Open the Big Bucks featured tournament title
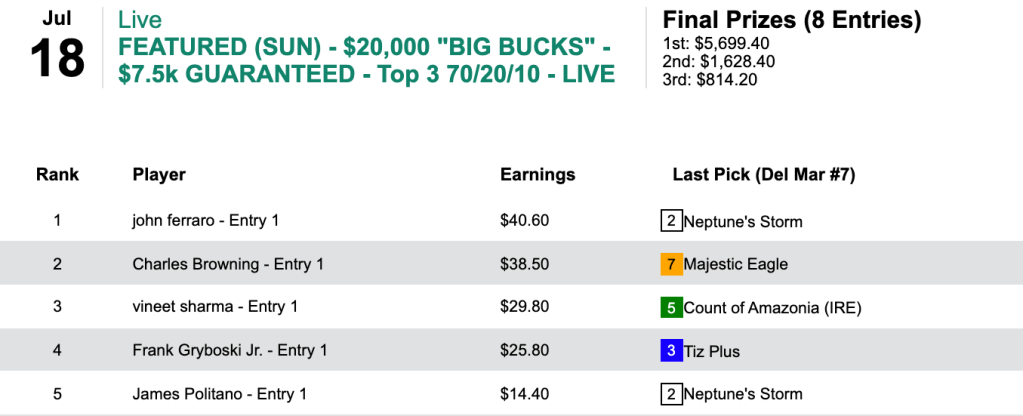1023x416 pixels. click(x=367, y=61)
